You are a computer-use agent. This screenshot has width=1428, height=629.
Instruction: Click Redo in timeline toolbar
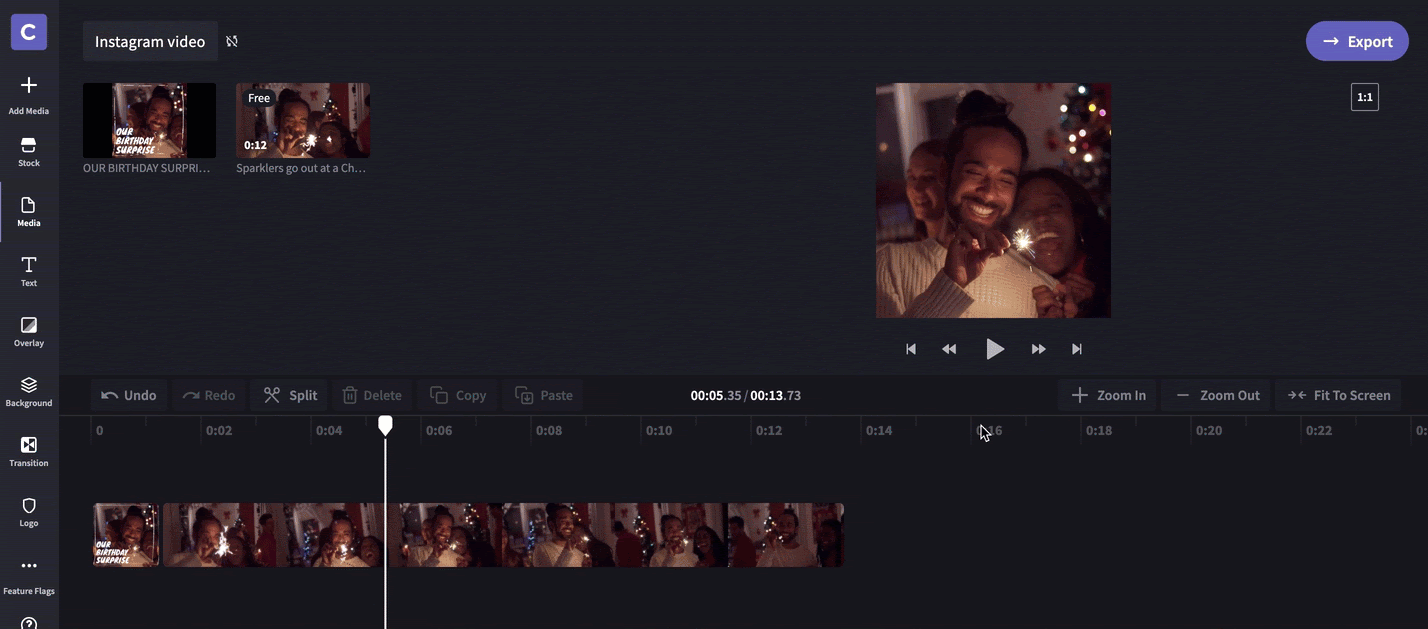(x=209, y=395)
